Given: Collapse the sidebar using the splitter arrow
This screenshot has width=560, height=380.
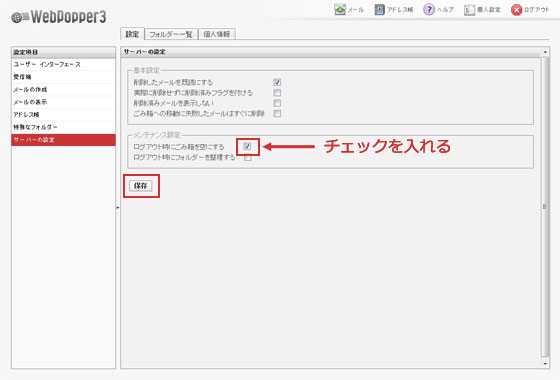Looking at the screenshot, I should tap(118, 207).
